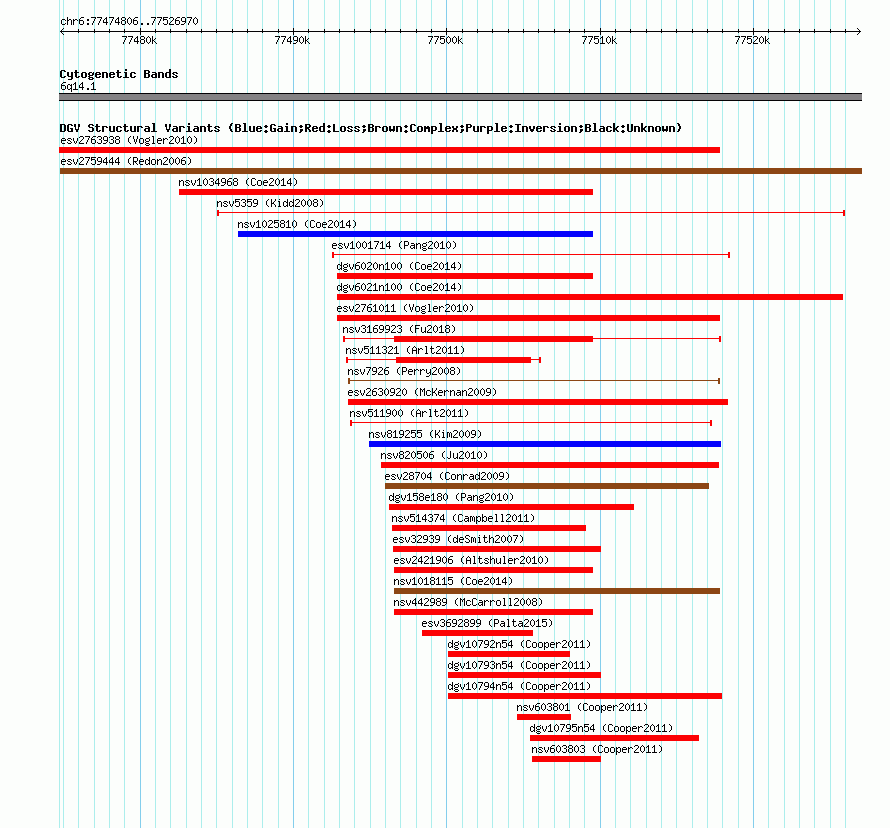This screenshot has width=890, height=828.
Task: Click nsv603801 (Cooper2011) label
Action: click(582, 707)
